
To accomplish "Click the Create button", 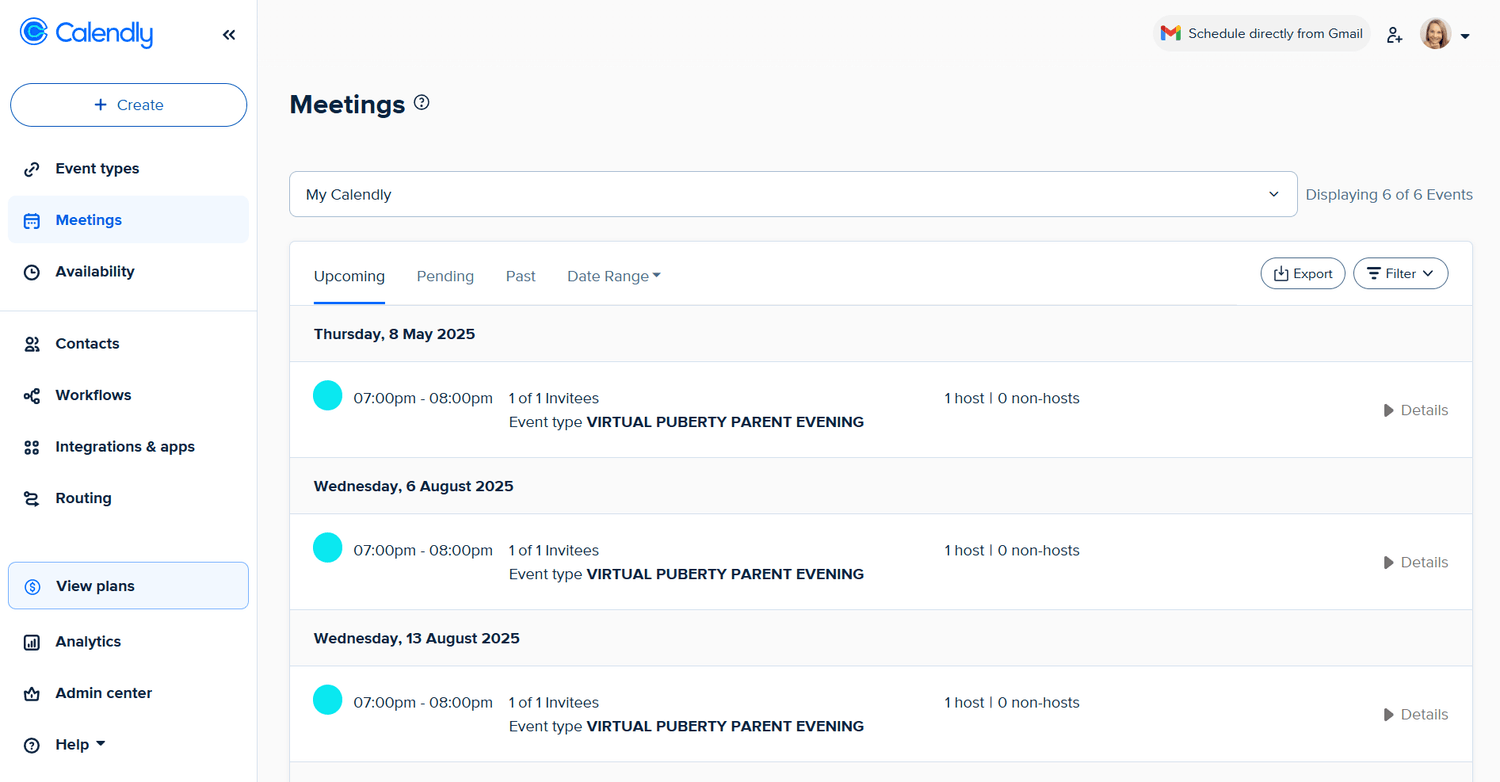I will click(128, 105).
